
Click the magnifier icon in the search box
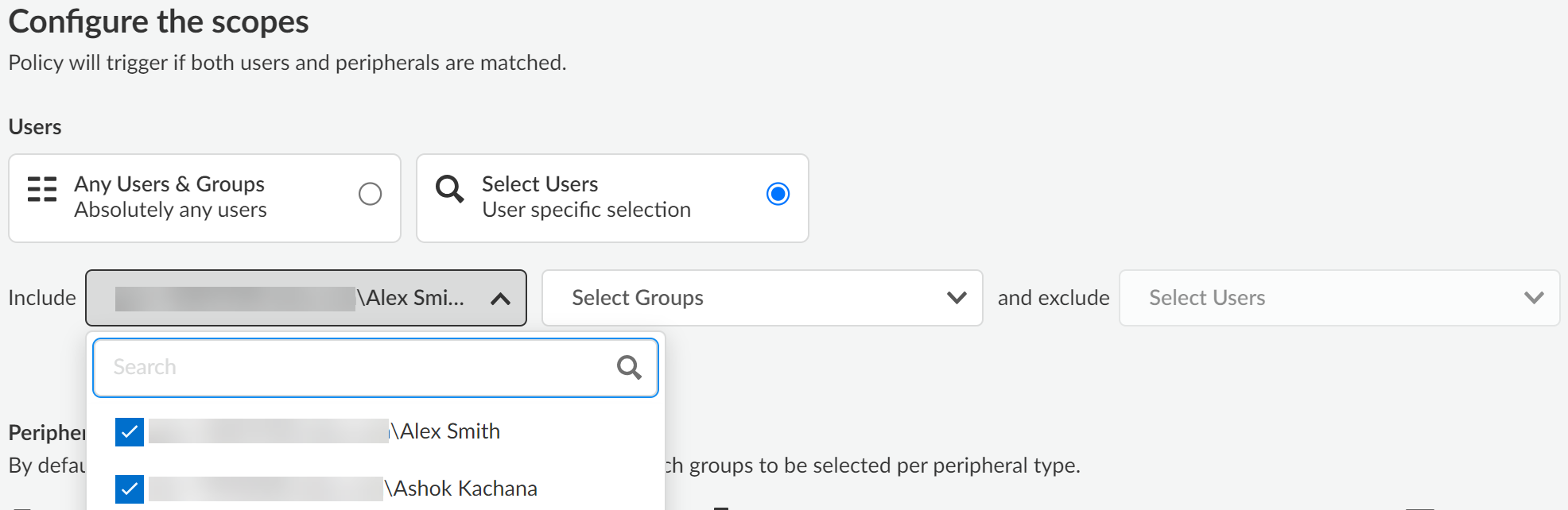[629, 367]
